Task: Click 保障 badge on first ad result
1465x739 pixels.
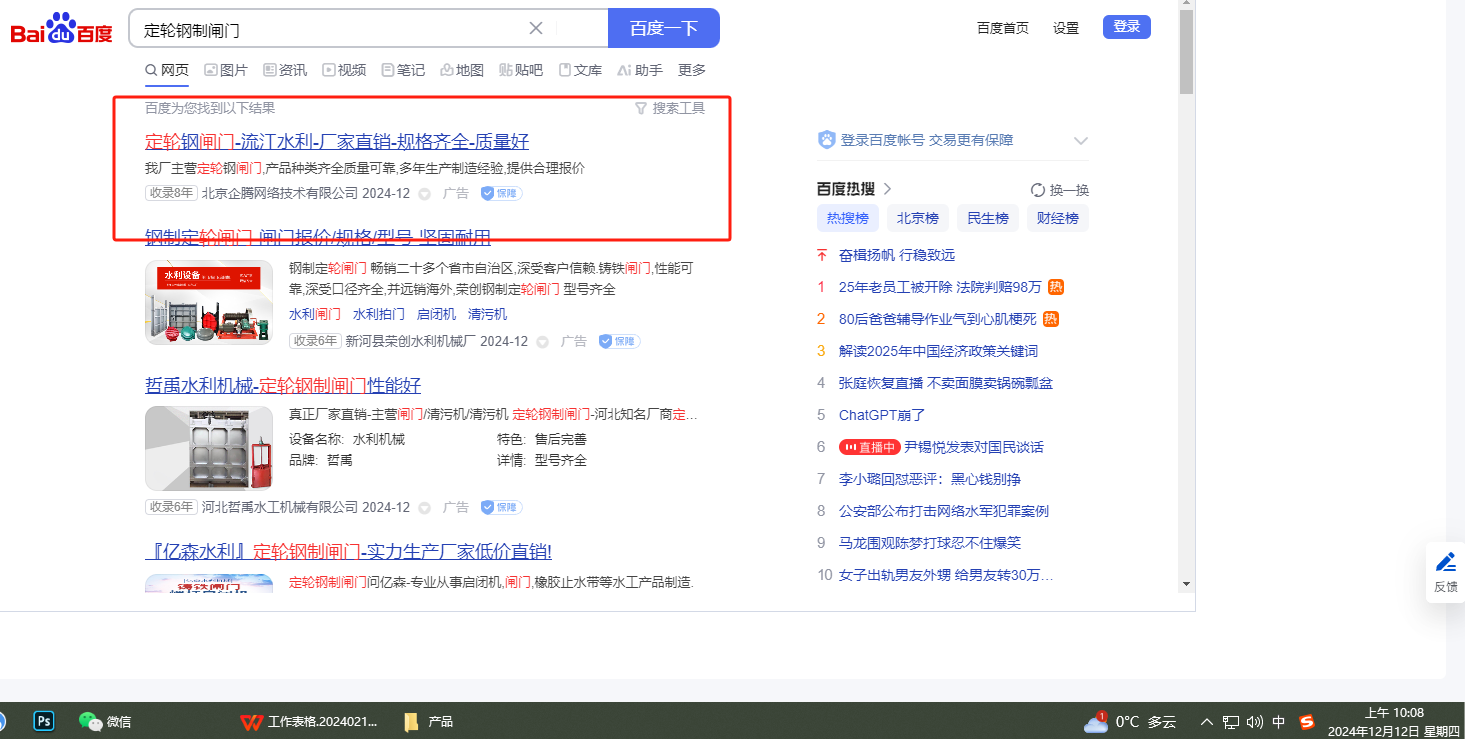Action: (502, 193)
